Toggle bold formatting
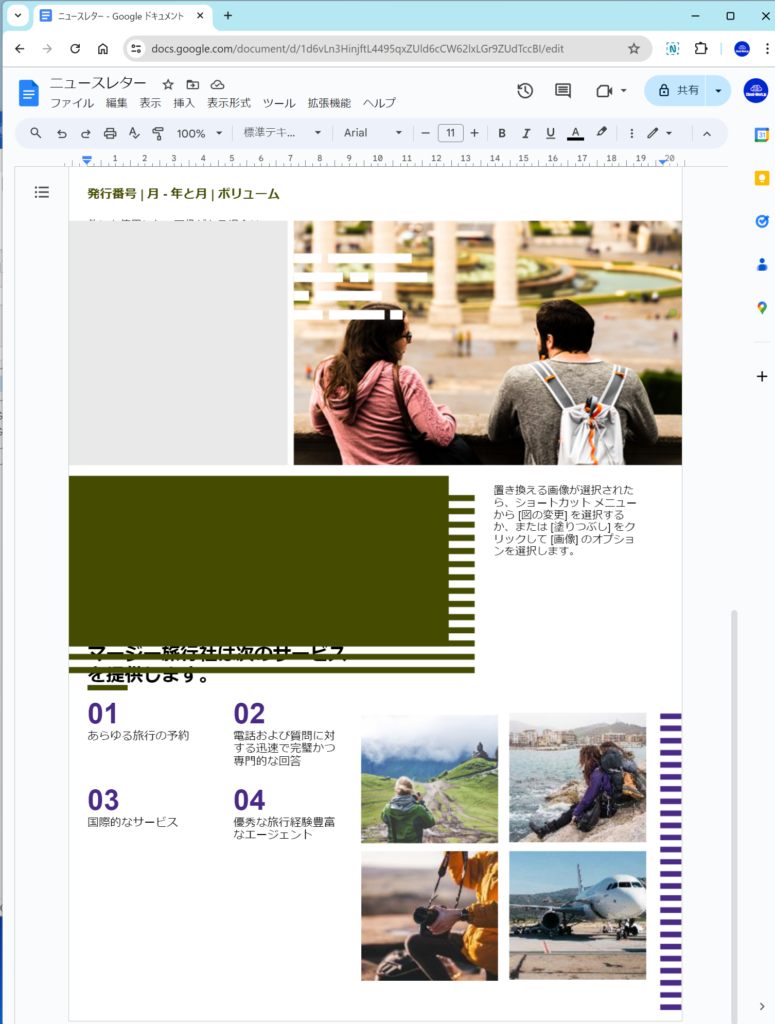The image size is (775, 1024). (x=502, y=133)
